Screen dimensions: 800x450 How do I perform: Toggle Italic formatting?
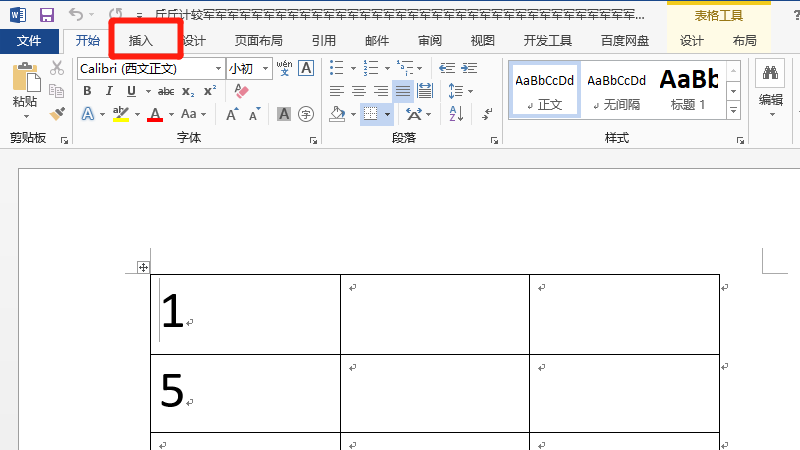(108, 91)
